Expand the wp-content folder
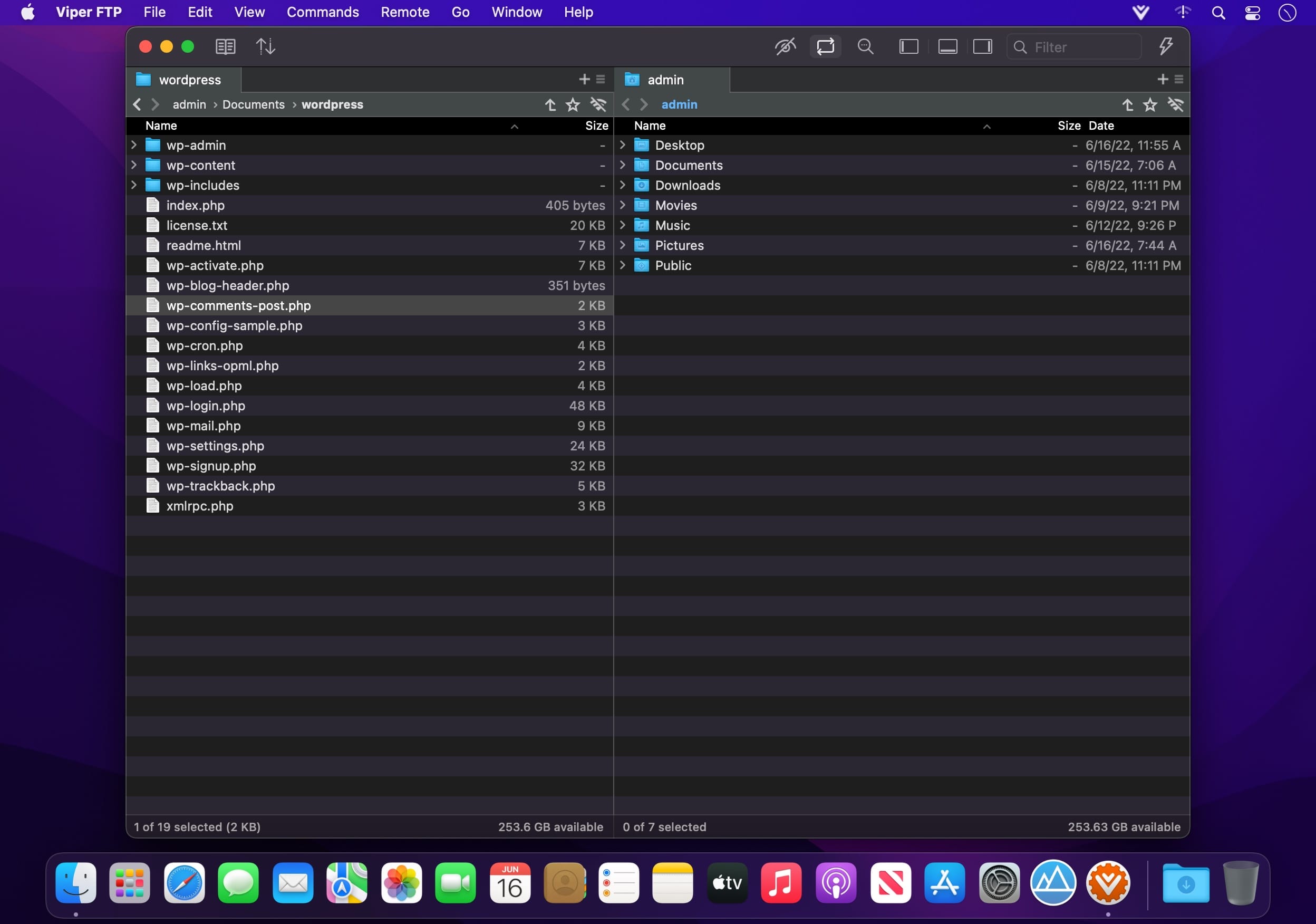The image size is (1316, 924). [133, 165]
